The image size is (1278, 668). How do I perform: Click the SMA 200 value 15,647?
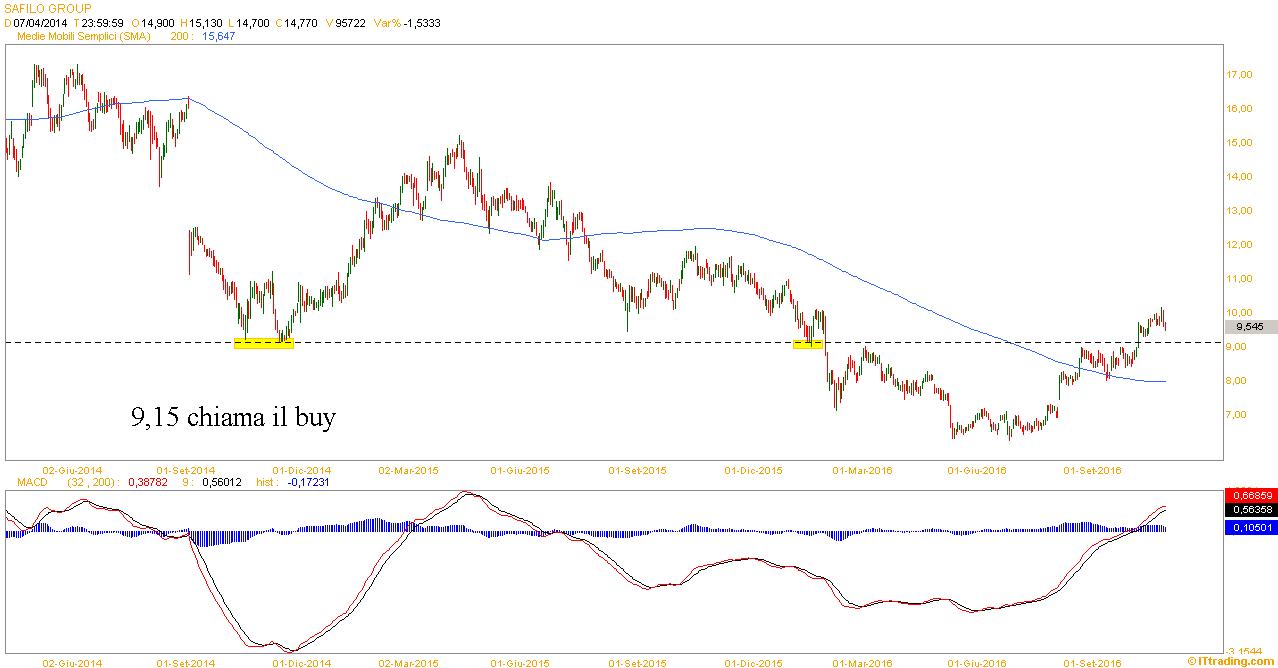coord(218,36)
